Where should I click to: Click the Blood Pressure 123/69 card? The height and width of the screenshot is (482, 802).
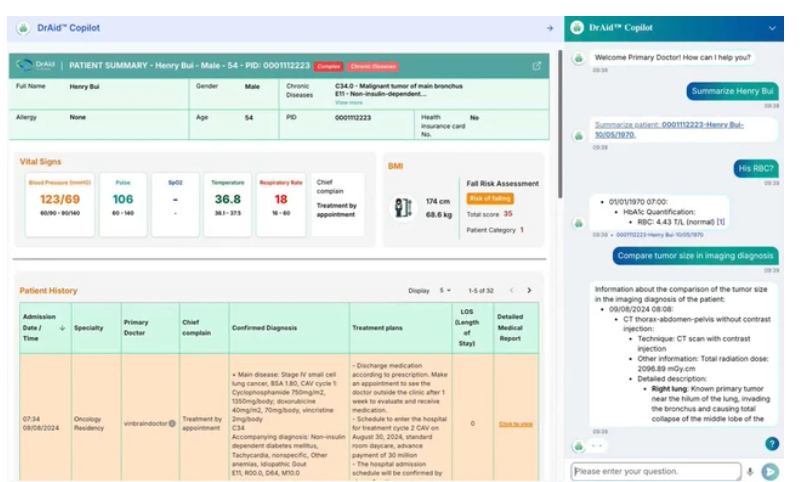60,204
